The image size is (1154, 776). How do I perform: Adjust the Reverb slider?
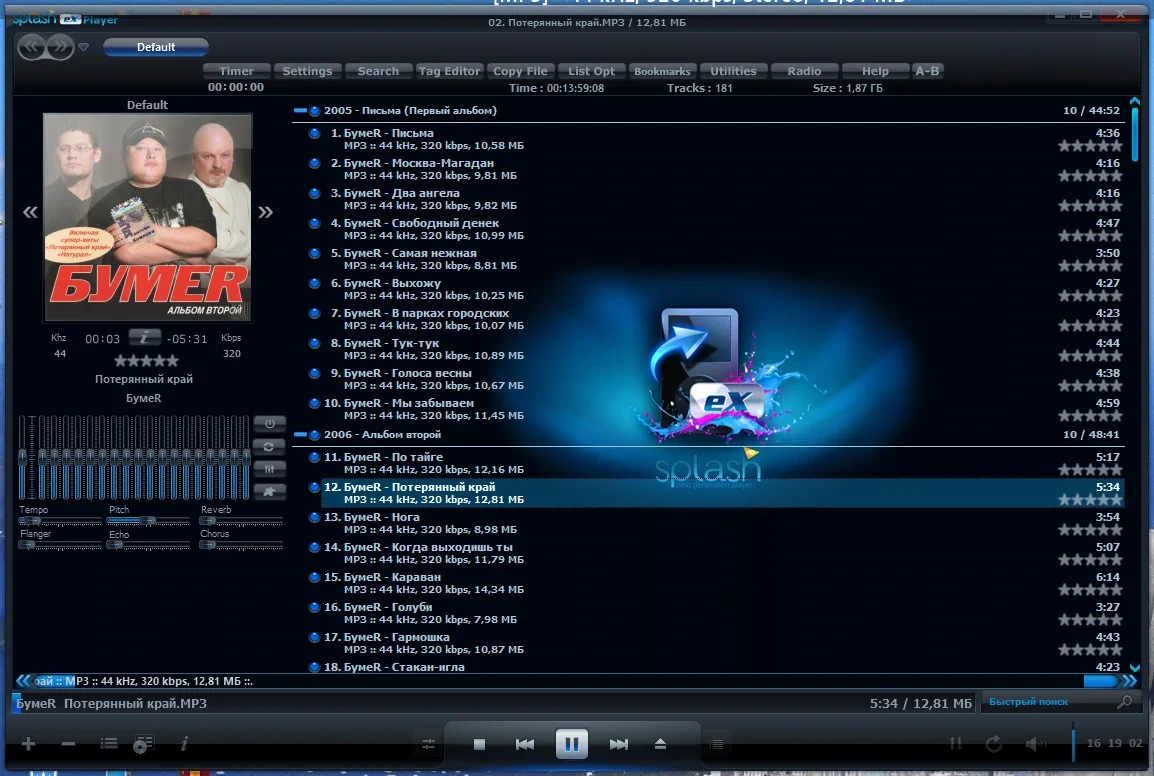click(241, 521)
